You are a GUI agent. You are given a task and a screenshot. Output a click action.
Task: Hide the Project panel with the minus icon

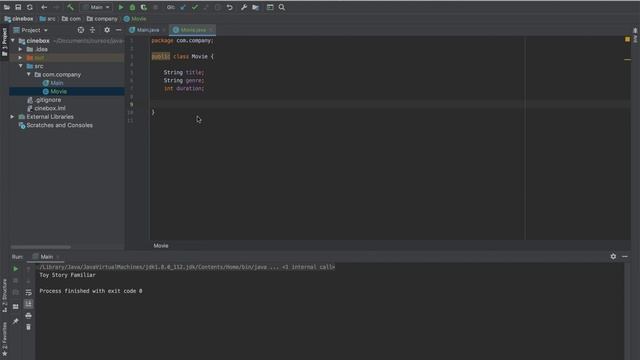pyautogui.click(x=118, y=30)
